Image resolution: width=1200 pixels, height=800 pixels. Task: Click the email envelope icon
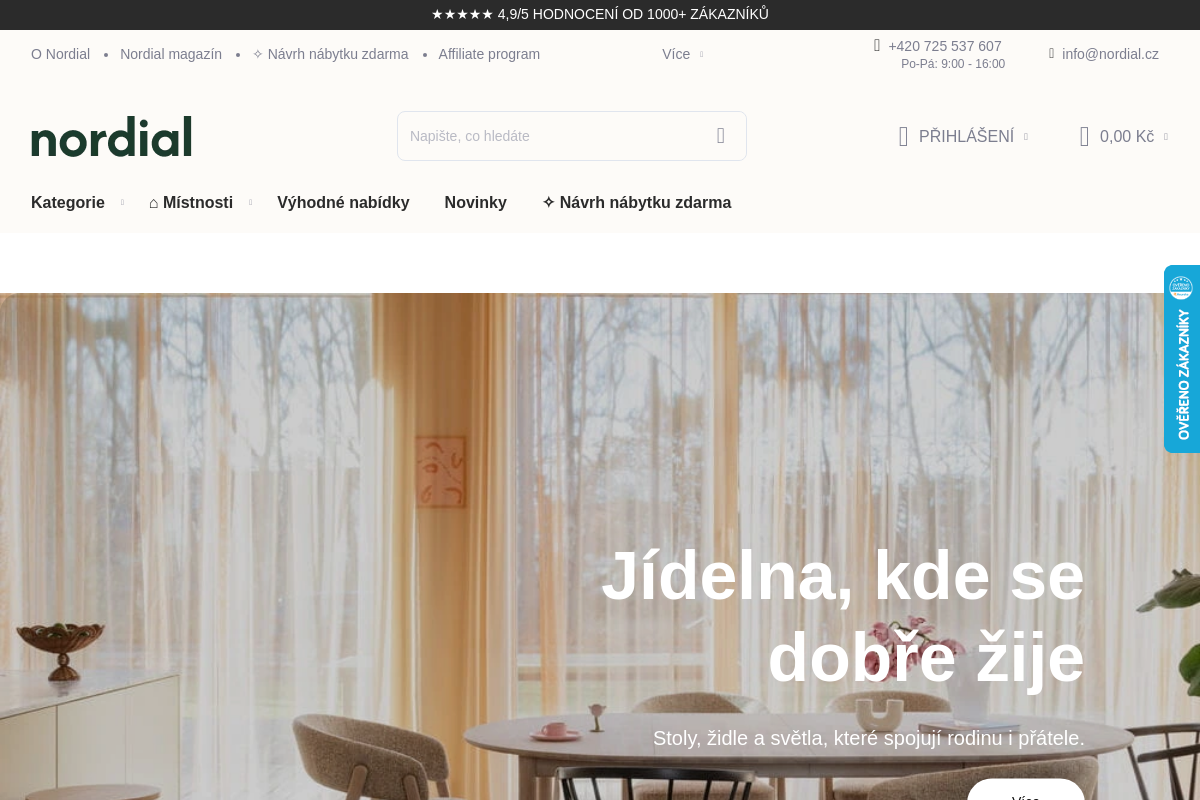tap(1051, 53)
